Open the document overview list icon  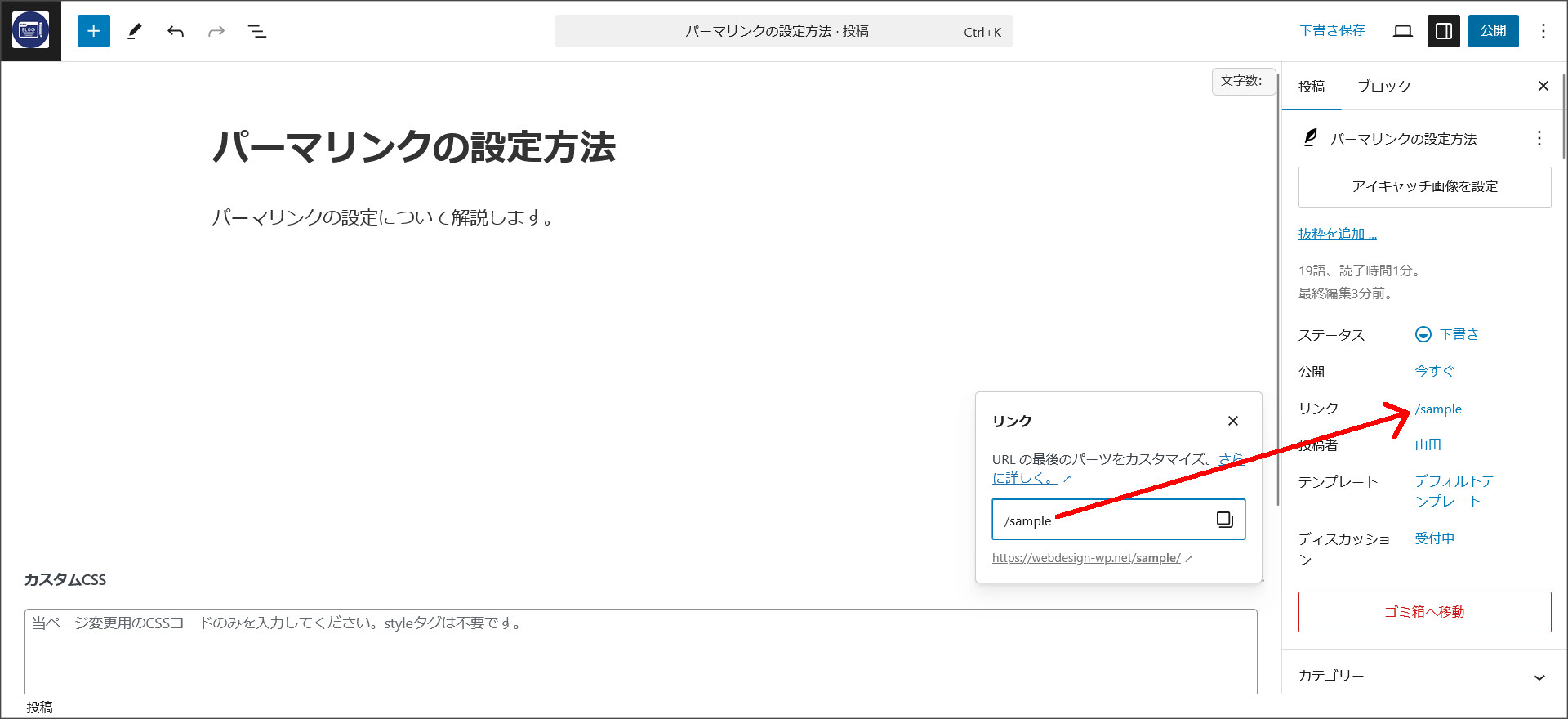click(x=257, y=31)
